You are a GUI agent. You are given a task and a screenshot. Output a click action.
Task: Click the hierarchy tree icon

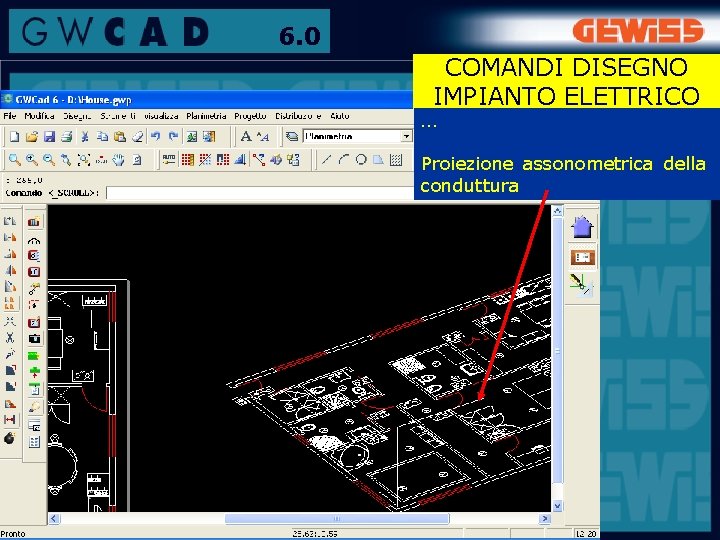[x=293, y=159]
